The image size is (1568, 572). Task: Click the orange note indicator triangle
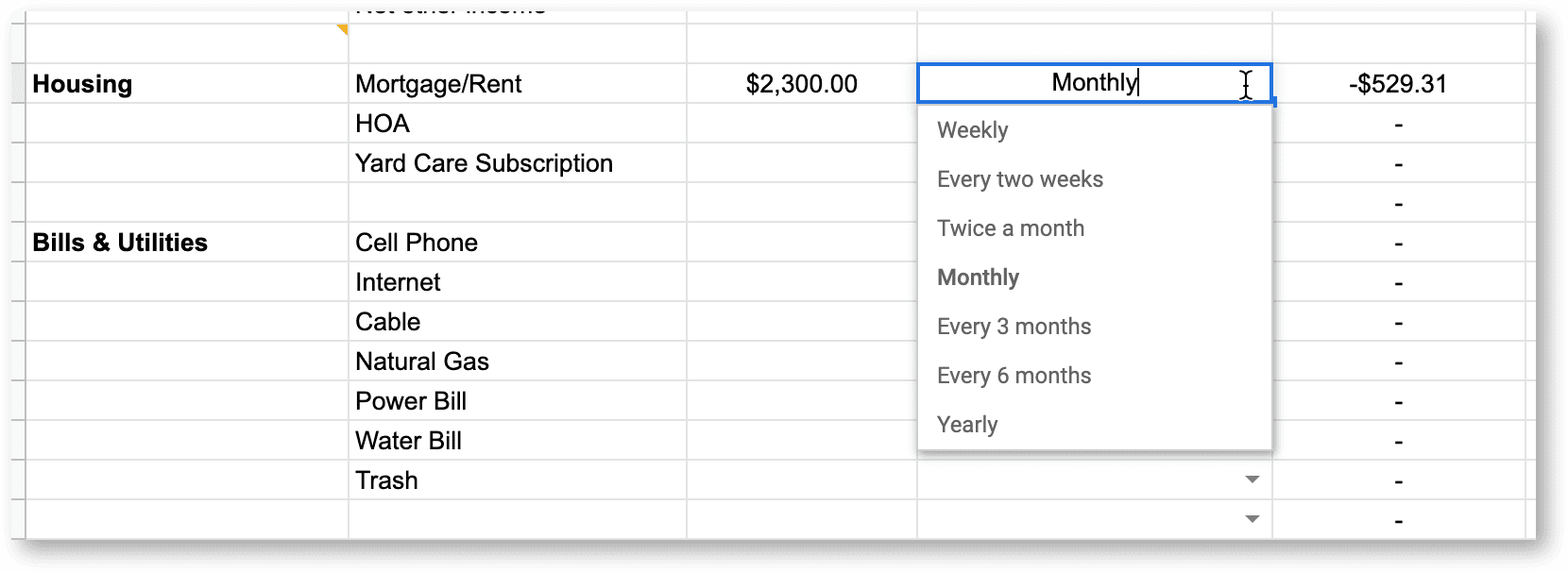pos(344,29)
